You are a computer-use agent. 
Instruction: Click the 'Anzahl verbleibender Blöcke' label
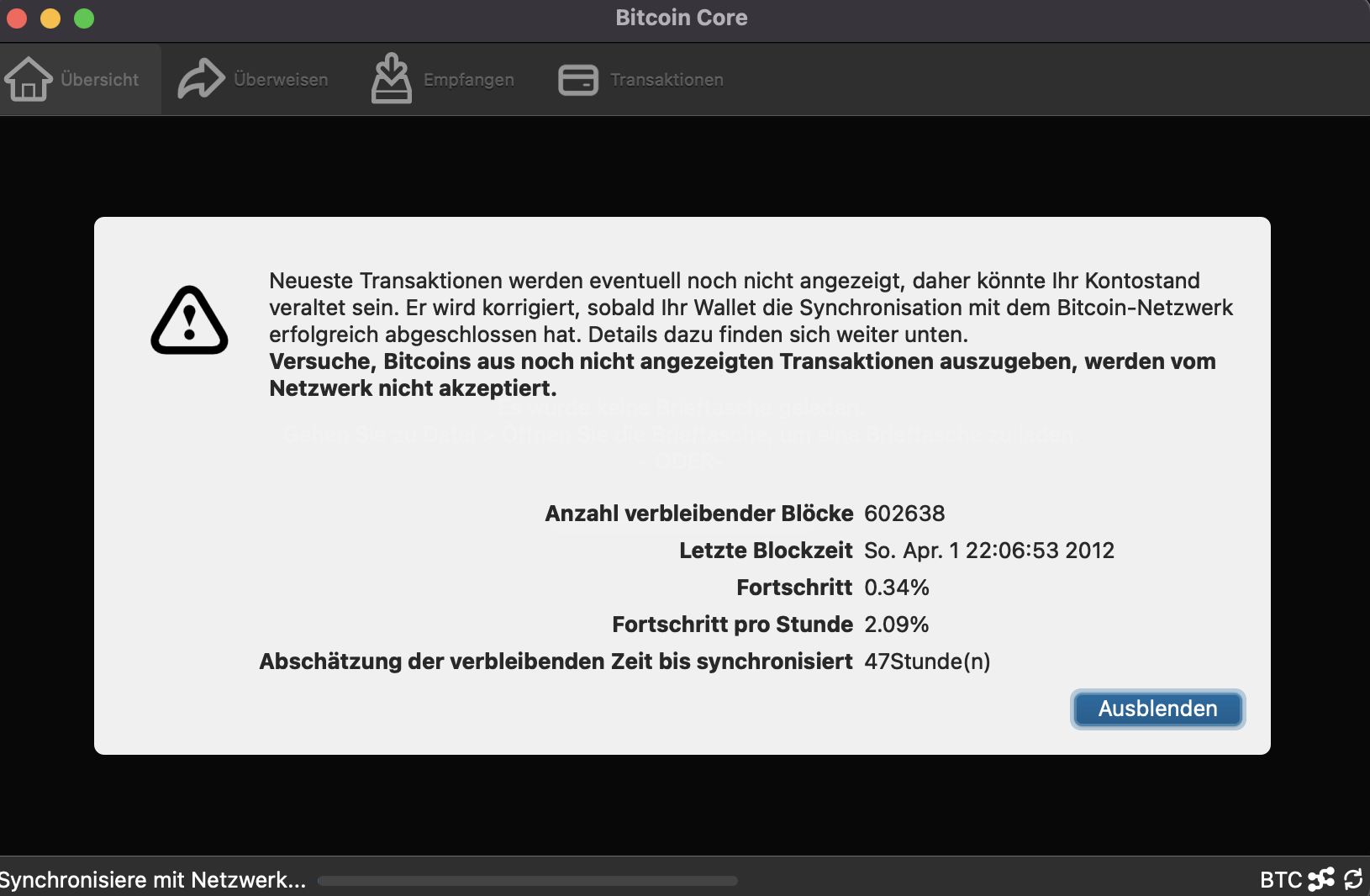pyautogui.click(x=699, y=514)
